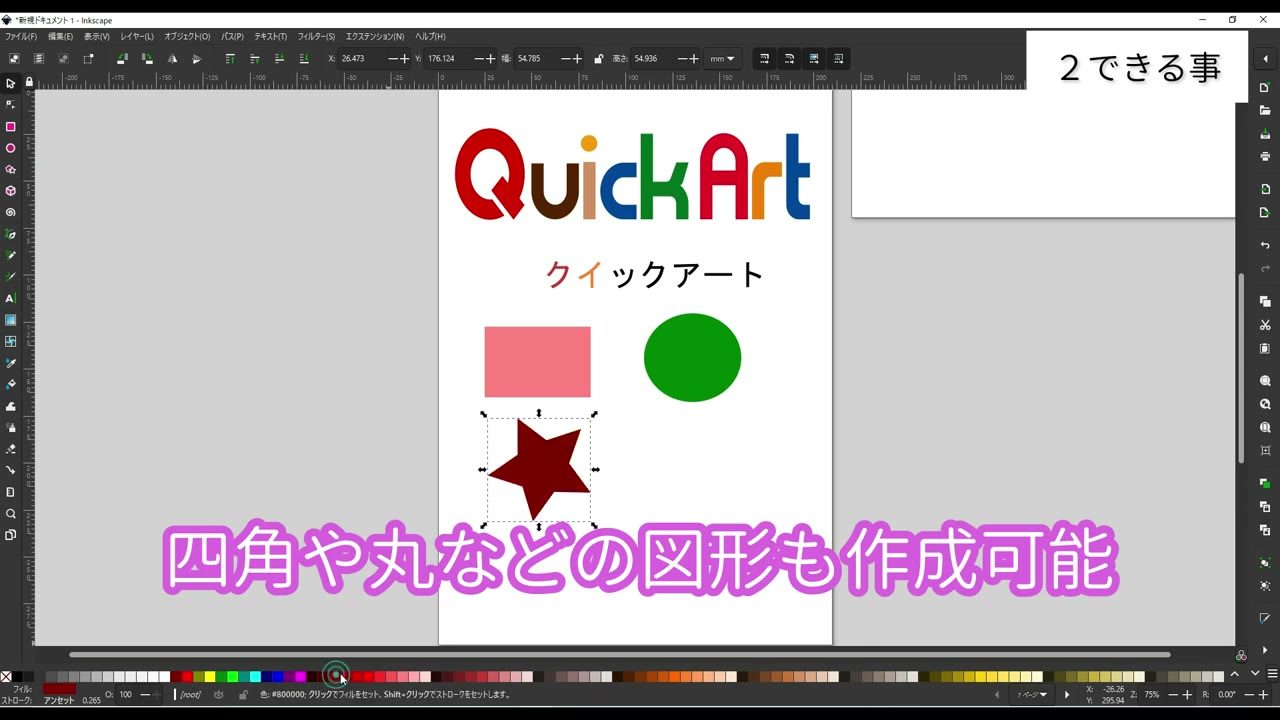Toggle width/height ratio lock
The width and height of the screenshot is (1280, 720).
pyautogui.click(x=598, y=59)
